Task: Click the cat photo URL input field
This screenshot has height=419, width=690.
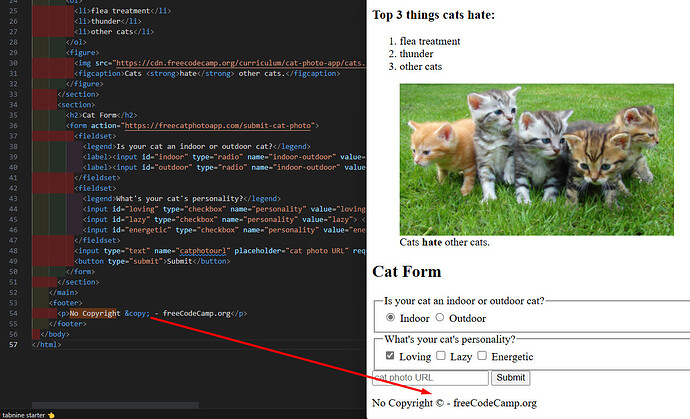Action: click(x=430, y=378)
